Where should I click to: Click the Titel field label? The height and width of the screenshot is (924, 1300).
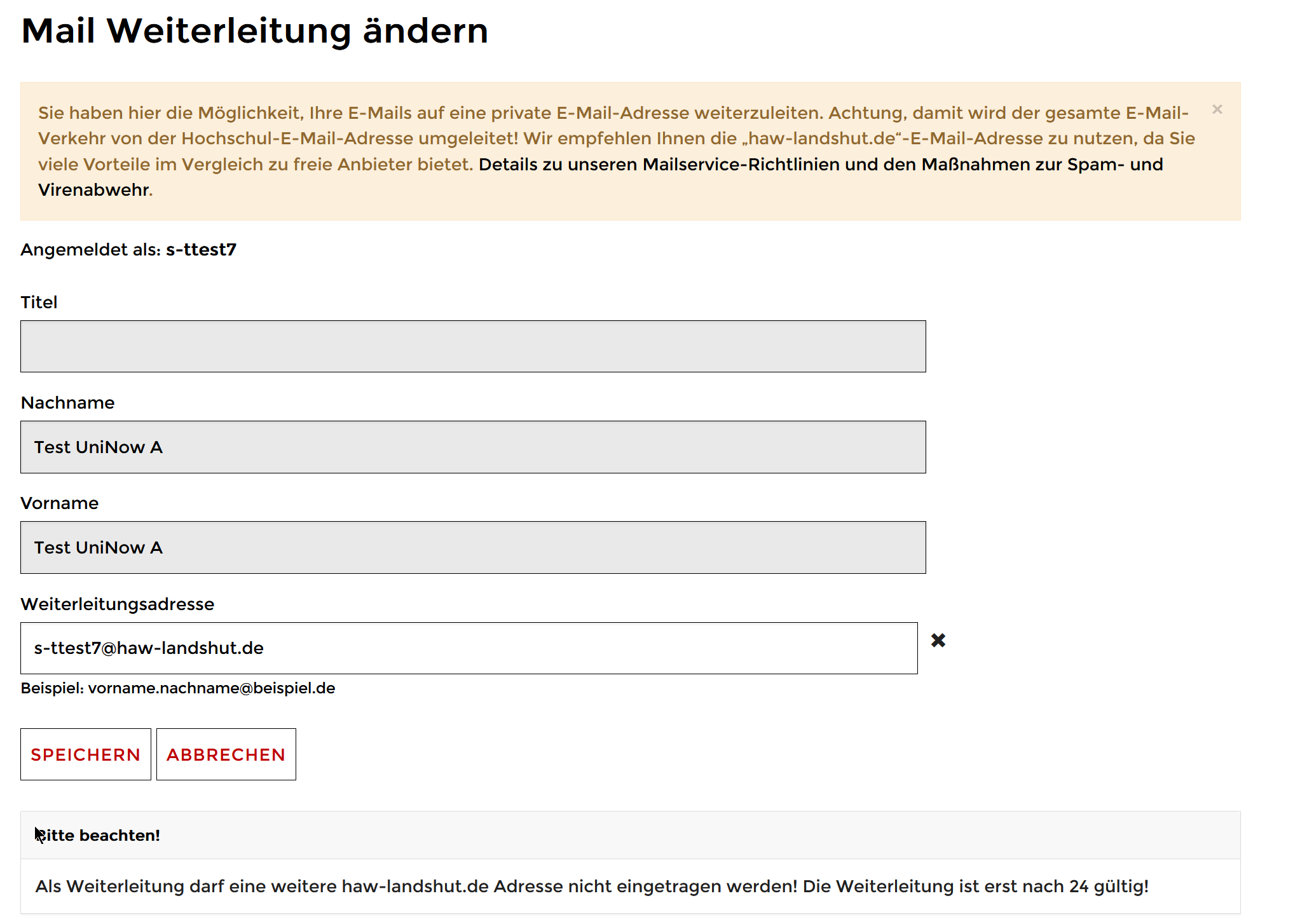(x=39, y=302)
